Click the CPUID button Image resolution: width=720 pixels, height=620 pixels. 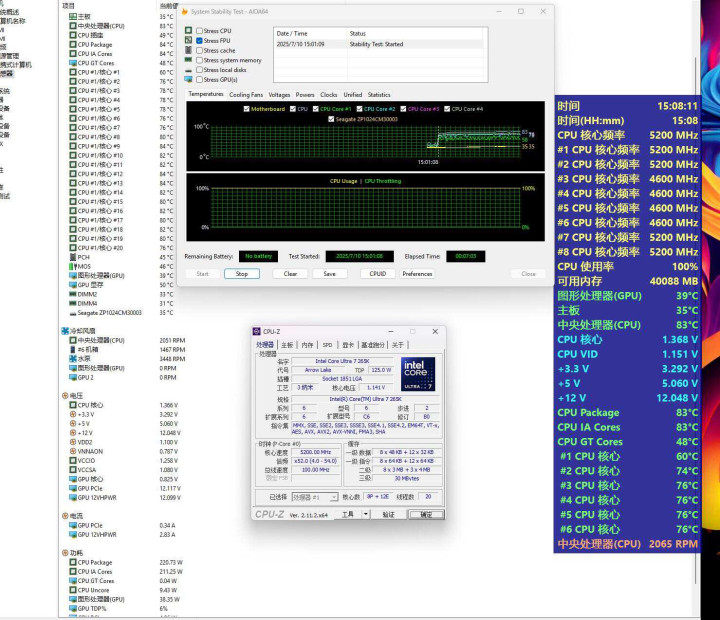click(x=377, y=273)
